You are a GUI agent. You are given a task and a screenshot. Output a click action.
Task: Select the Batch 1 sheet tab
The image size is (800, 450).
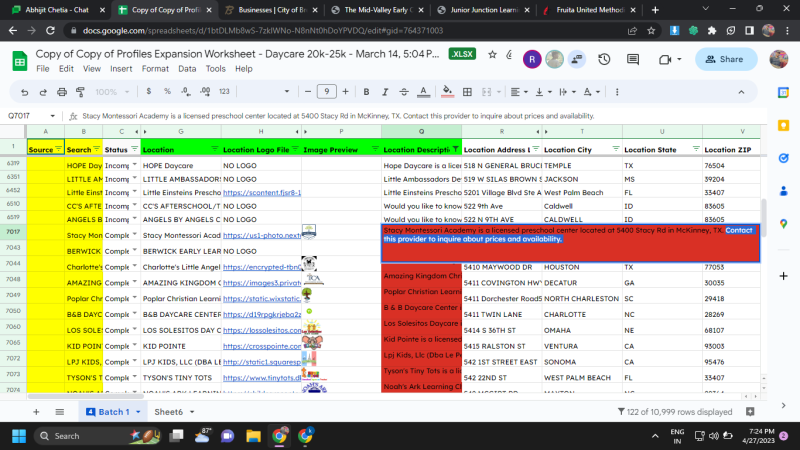pos(113,412)
